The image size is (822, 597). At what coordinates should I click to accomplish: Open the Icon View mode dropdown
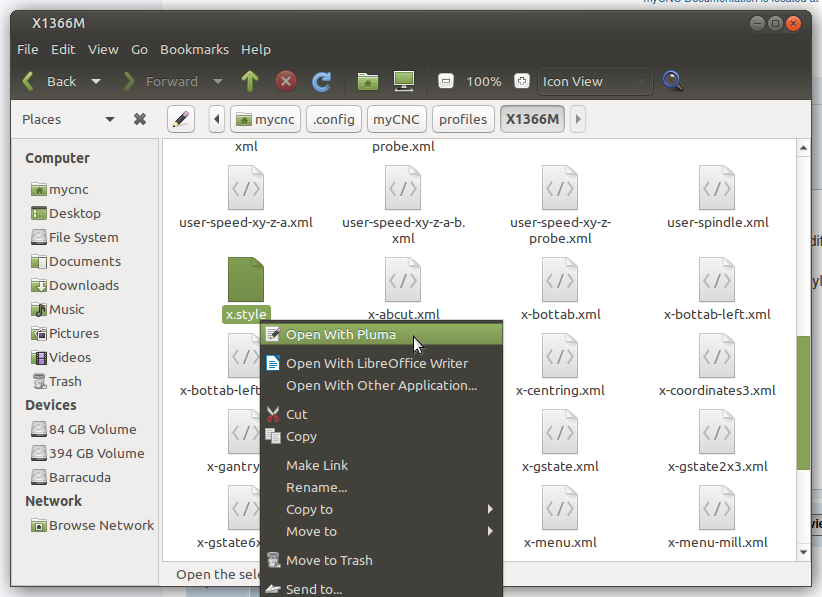(x=595, y=82)
